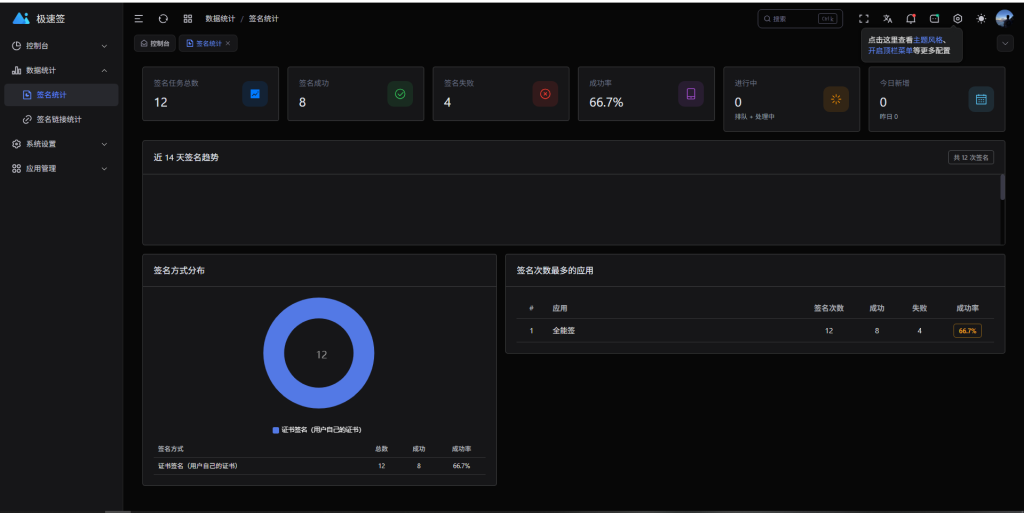Click the 66.7% value on the 成功率 card
This screenshot has width=1024, height=513.
pyautogui.click(x=606, y=102)
